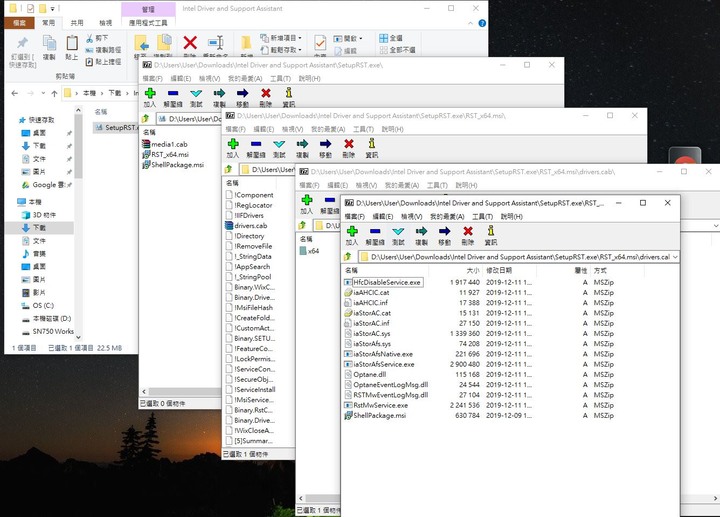The image size is (720, 517).
Task: Open New item (新增項目) dropdown in Explorer ribbon
Action: pyautogui.click(x=281, y=38)
